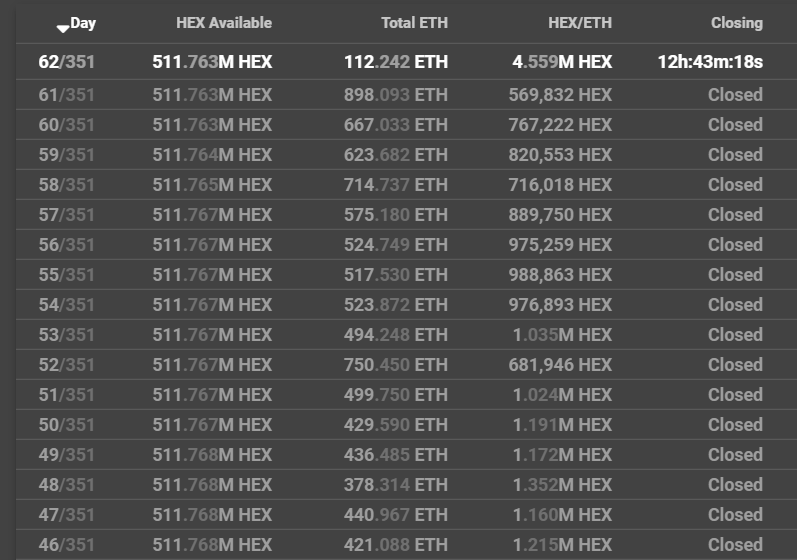
Task: Click the Closing column header
Action: [737, 23]
